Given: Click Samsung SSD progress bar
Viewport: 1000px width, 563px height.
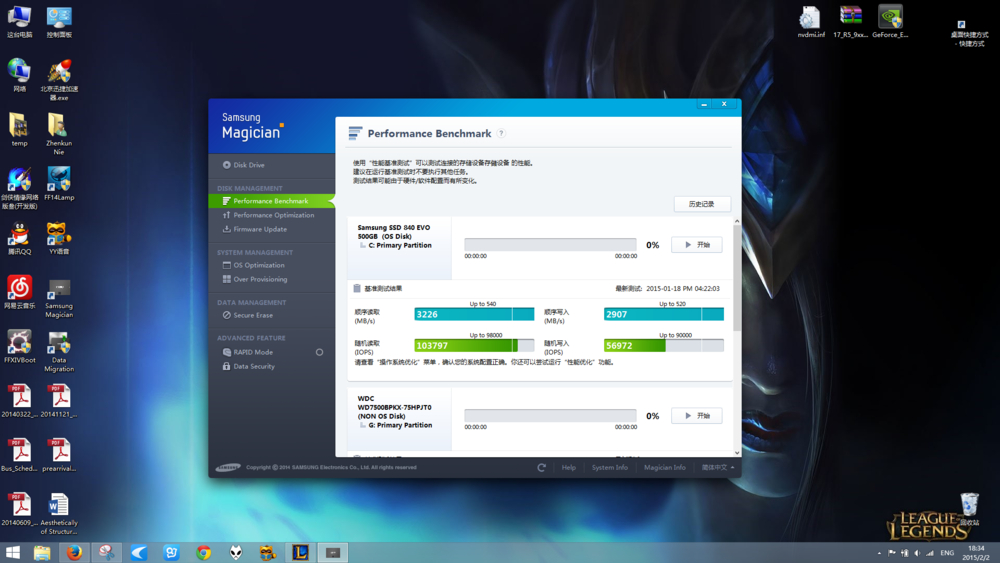Looking at the screenshot, I should click(550, 245).
